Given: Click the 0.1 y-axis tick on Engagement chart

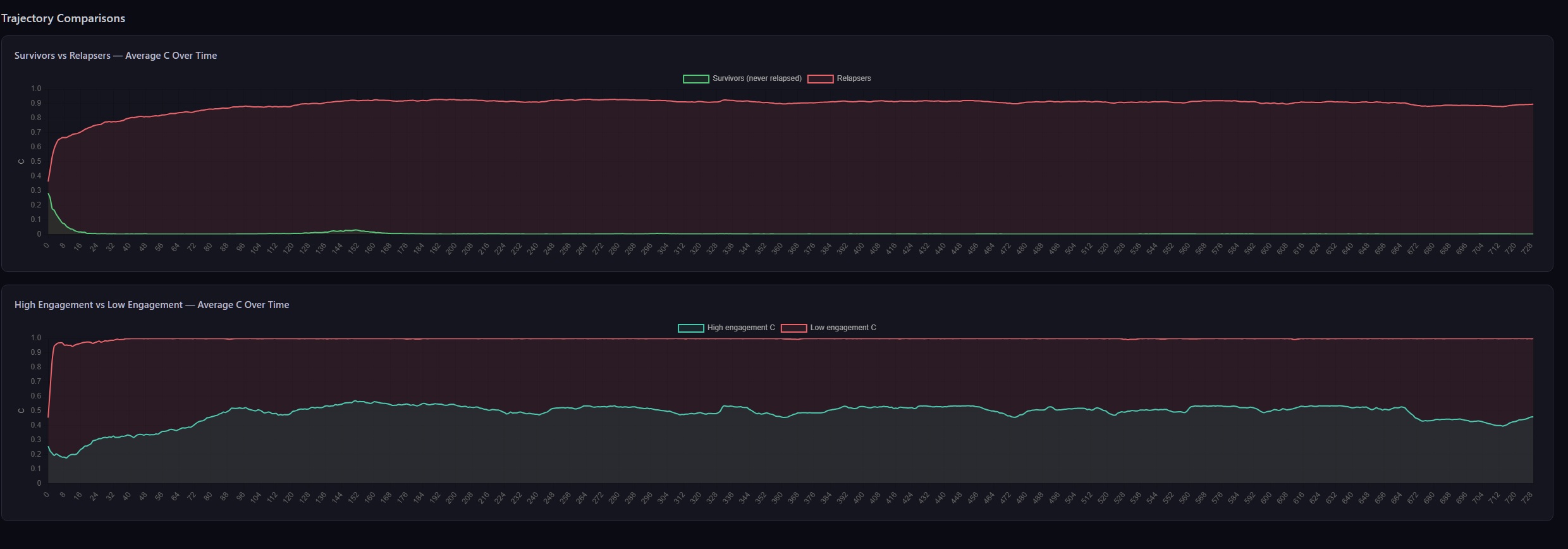Looking at the screenshot, I should [35, 469].
